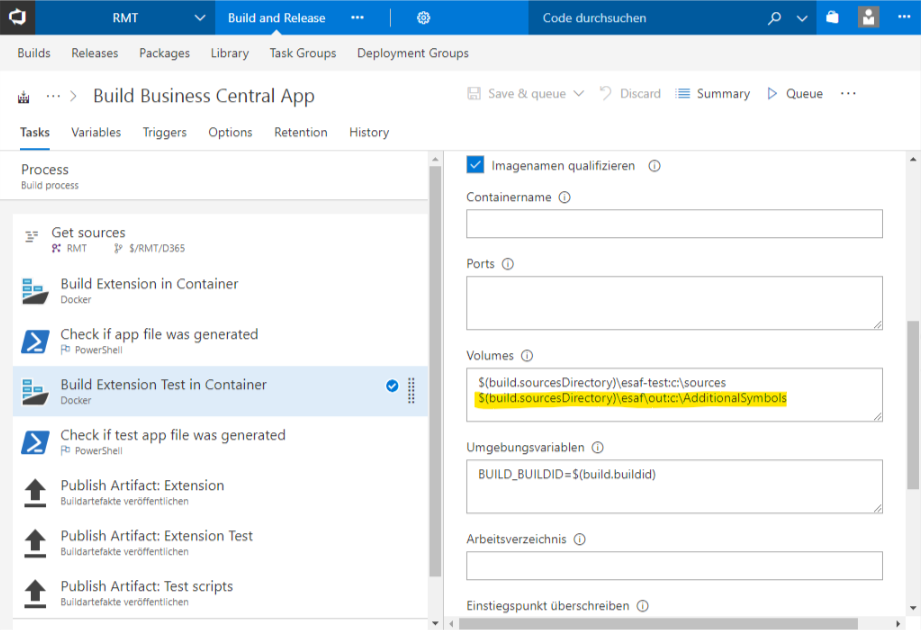This screenshot has width=921, height=630.
Task: Click the Ports text area
Action: (x=674, y=303)
